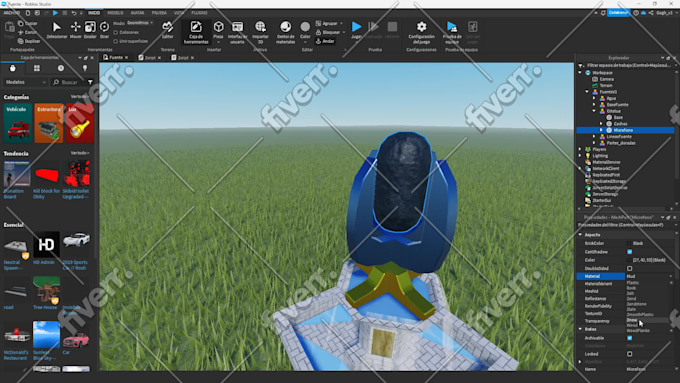Click the BrickColor Black swatch
Viewport: 680px width, 383px height.
[629, 243]
